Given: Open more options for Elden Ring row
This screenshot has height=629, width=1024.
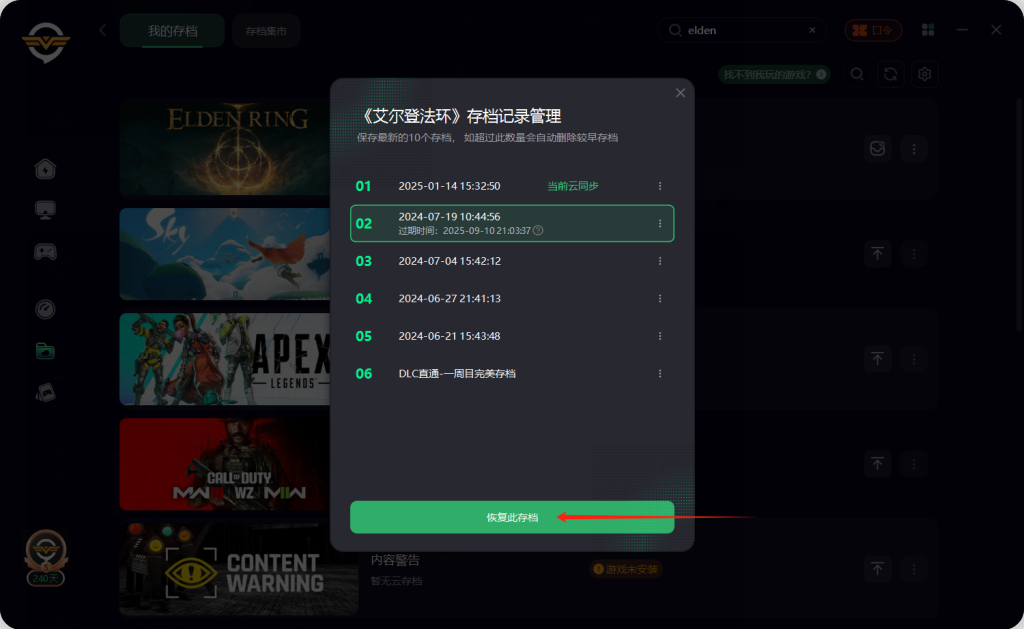Looking at the screenshot, I should (914, 149).
